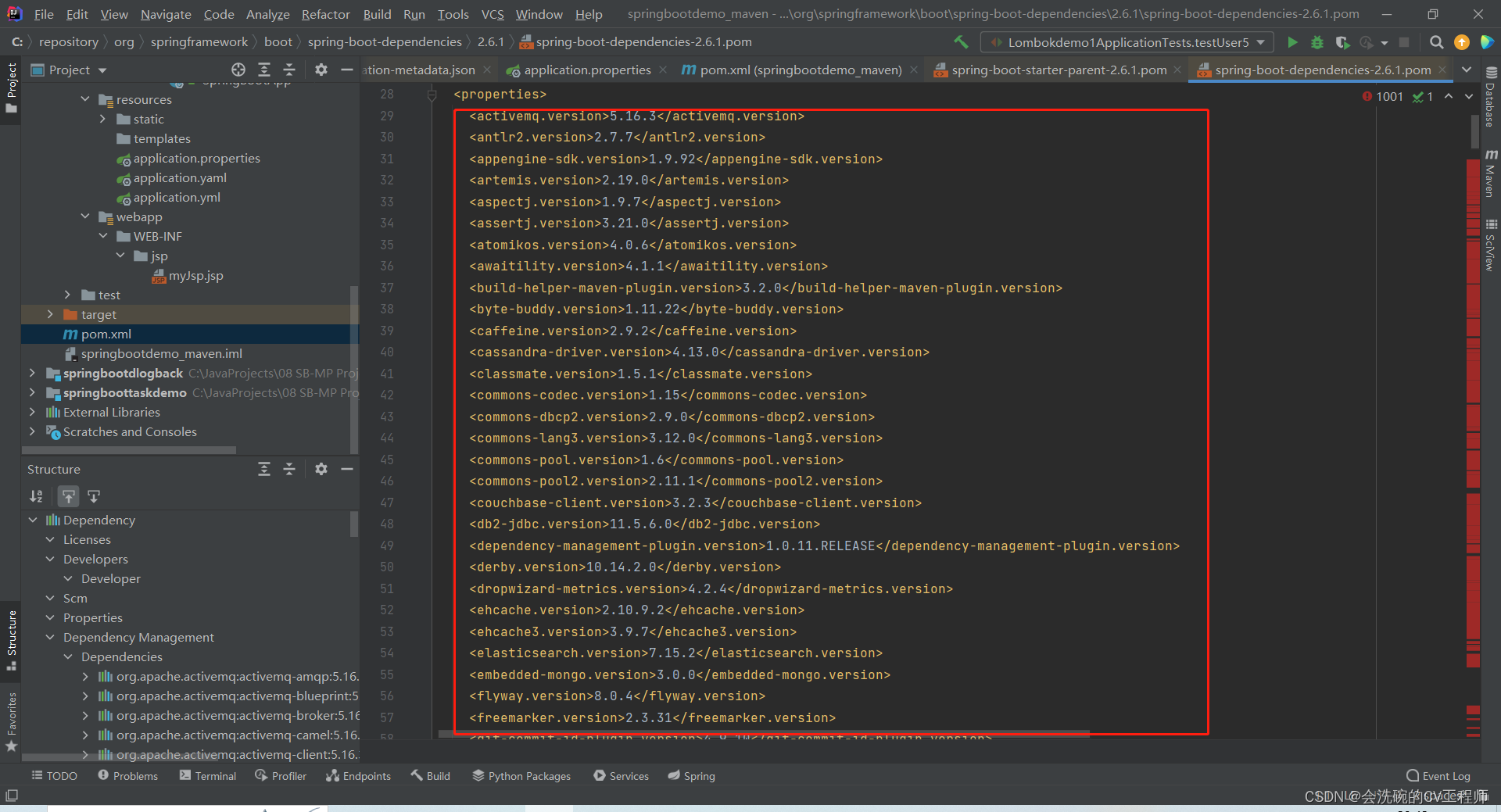The width and height of the screenshot is (1501, 812).
Task: Hide the Structure panel with minus icon
Action: coord(347,469)
